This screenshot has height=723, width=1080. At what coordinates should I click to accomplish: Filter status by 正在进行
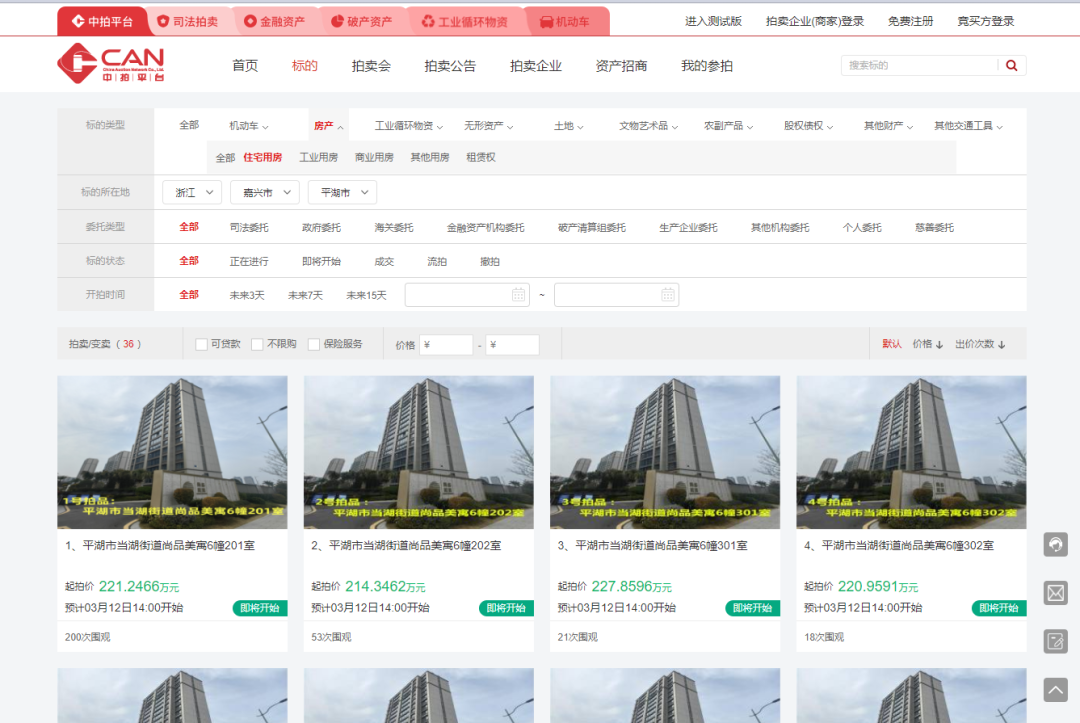[249, 262]
